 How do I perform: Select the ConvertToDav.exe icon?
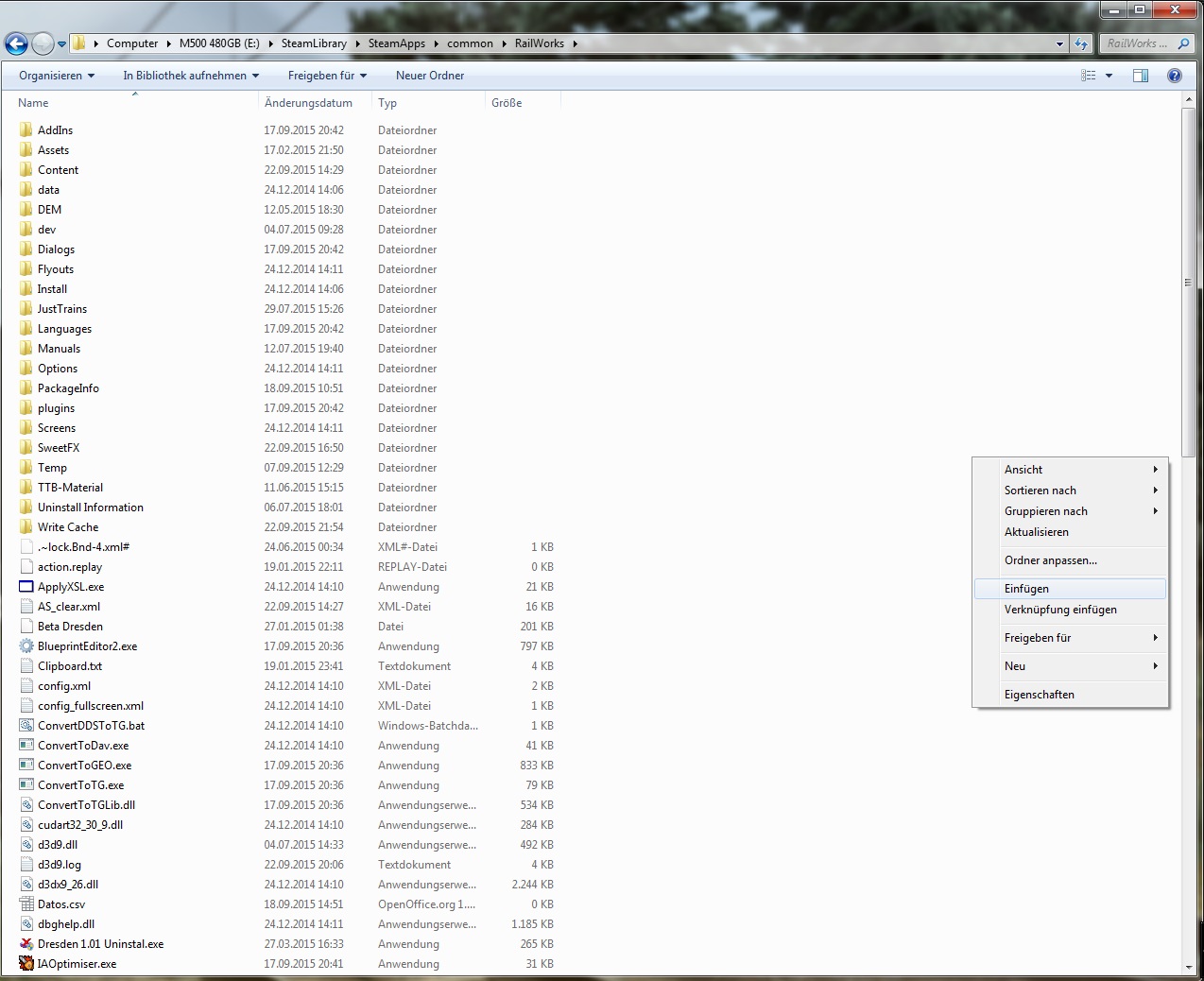tap(26, 746)
